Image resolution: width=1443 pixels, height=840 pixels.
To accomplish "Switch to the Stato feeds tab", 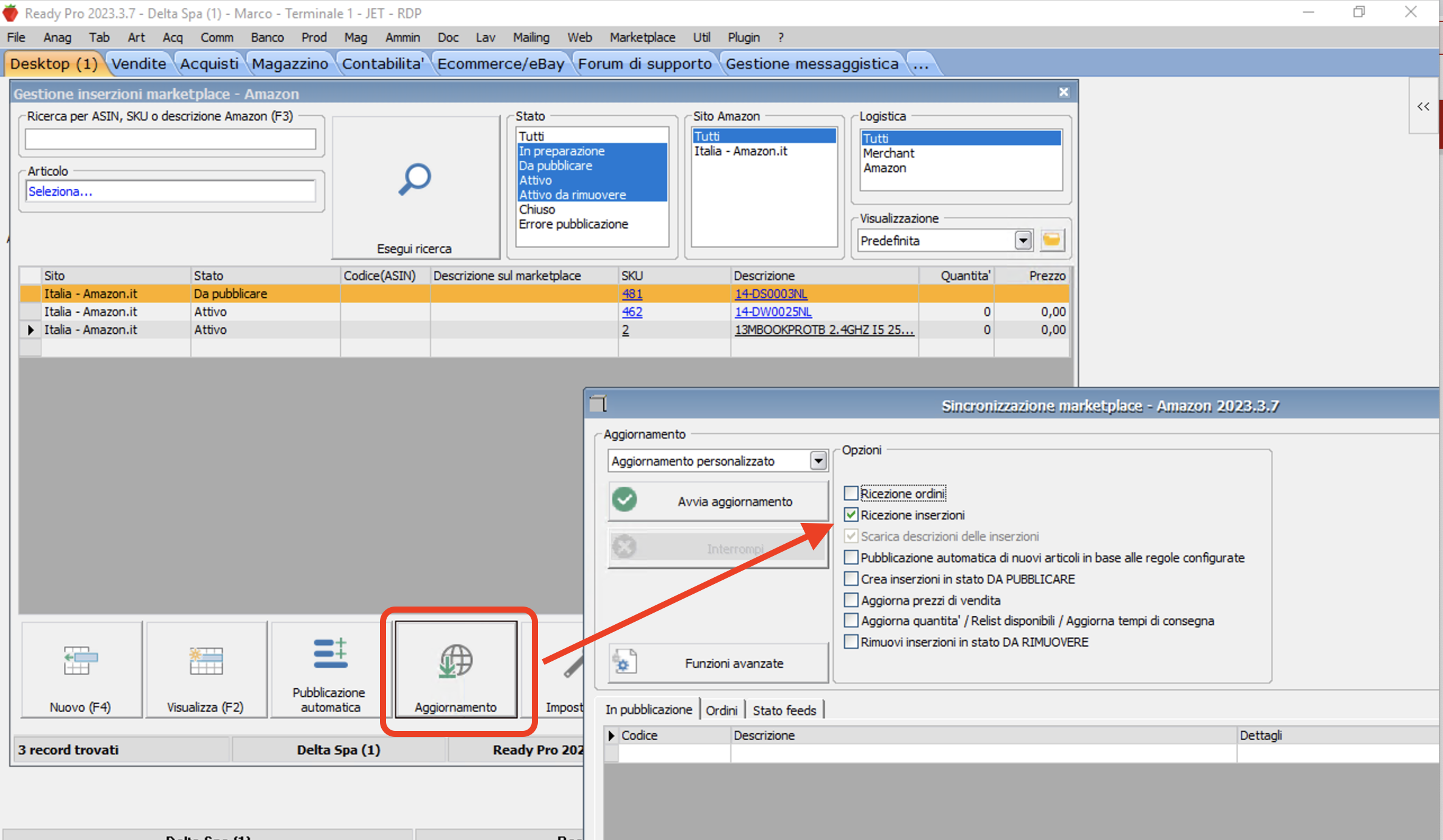I will tap(784, 710).
